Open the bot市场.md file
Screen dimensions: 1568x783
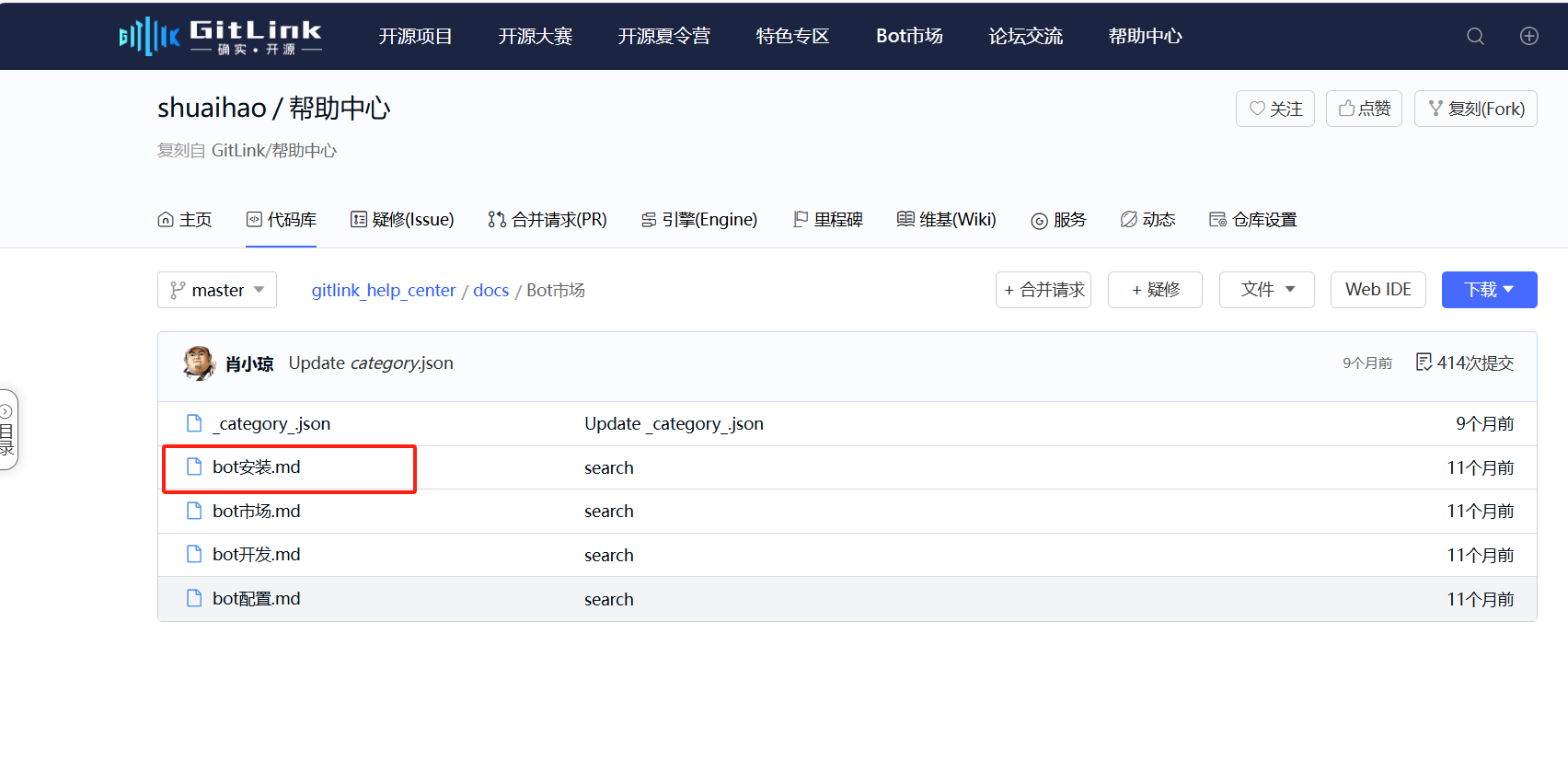click(x=257, y=511)
